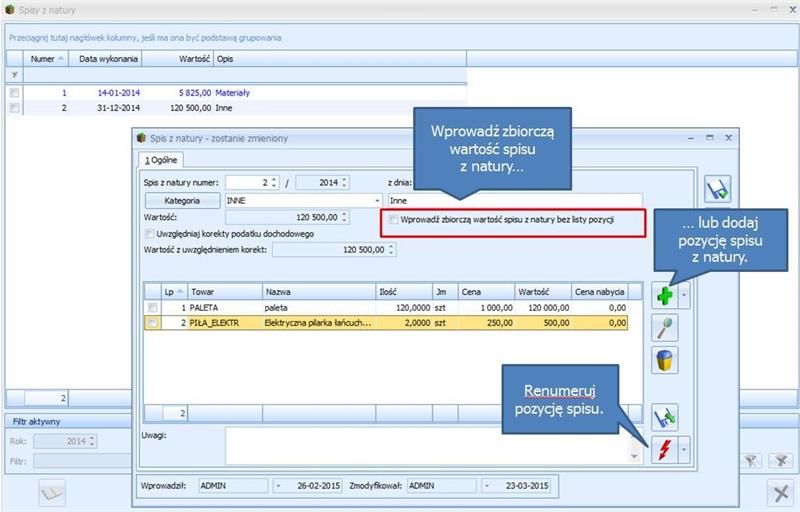The image size is (800, 512).
Task: Enable 'Wprowadź zbiorczą wartość spisu' checkbox
Action: (394, 219)
